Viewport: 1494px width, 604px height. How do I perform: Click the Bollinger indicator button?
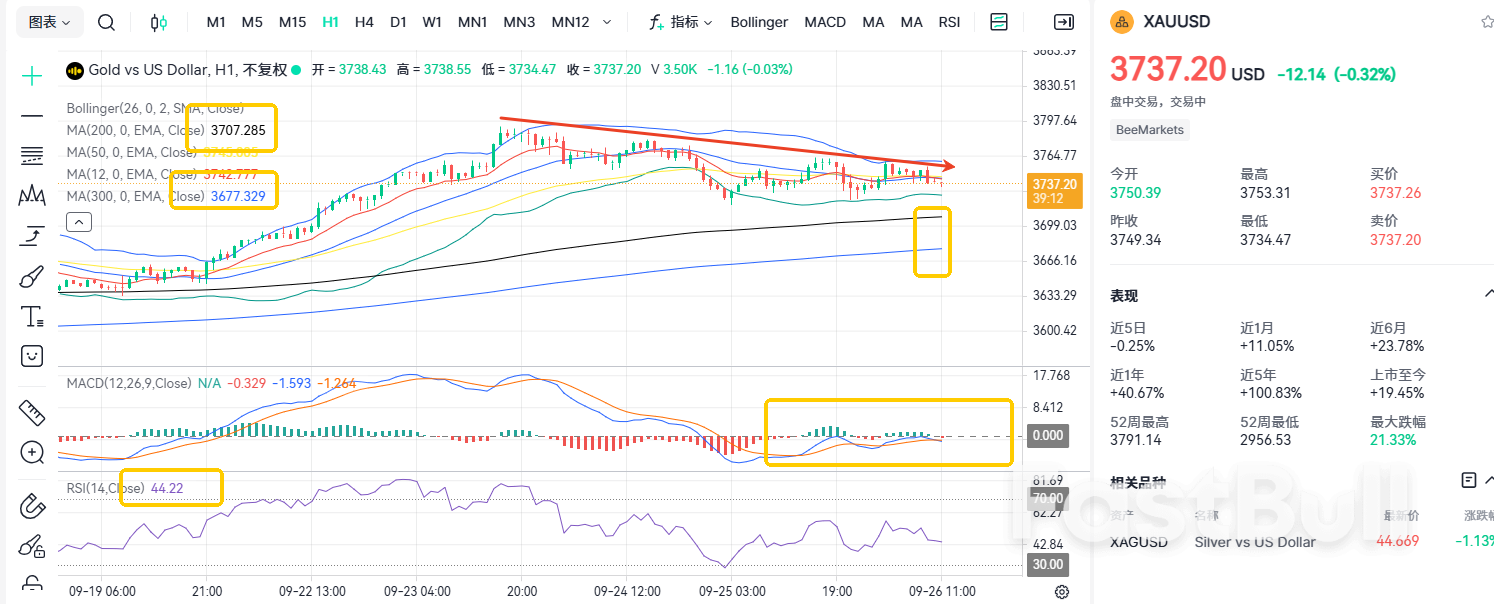pyautogui.click(x=759, y=21)
